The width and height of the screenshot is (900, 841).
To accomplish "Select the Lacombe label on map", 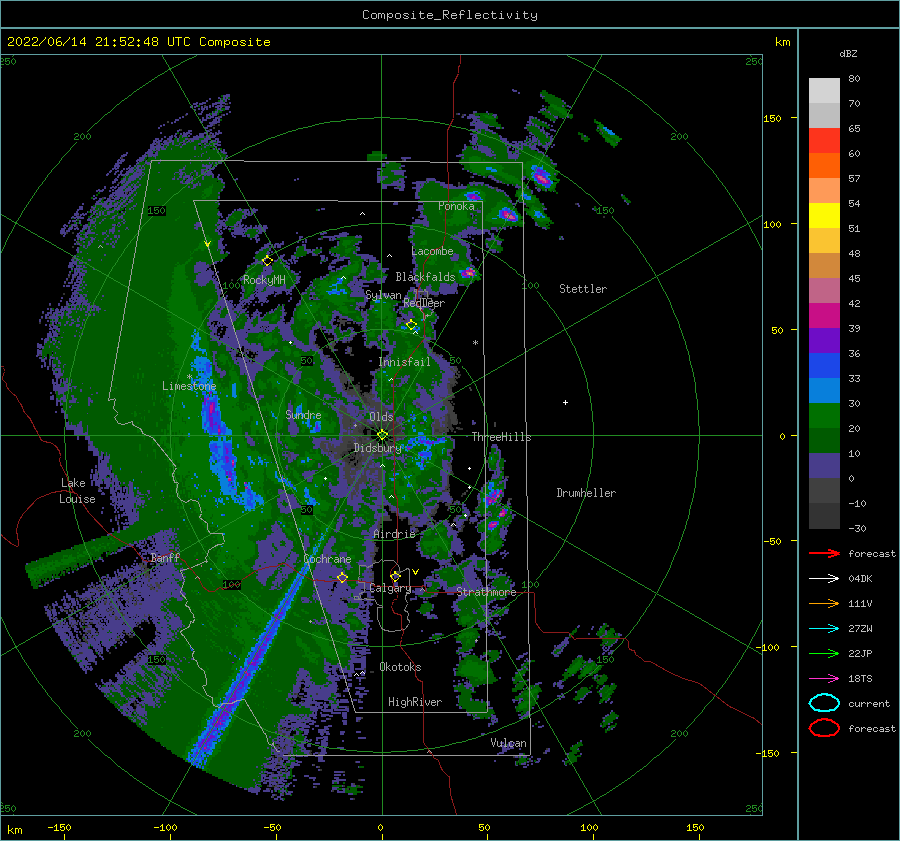I will pos(432,251).
